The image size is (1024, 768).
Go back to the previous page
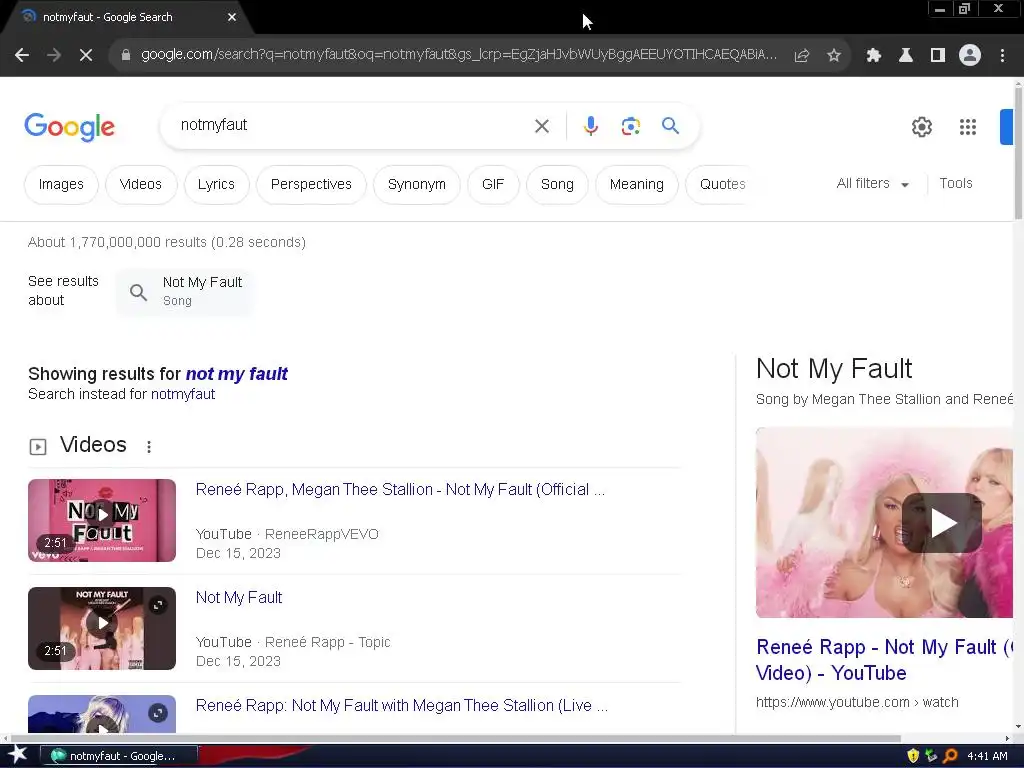point(22,55)
